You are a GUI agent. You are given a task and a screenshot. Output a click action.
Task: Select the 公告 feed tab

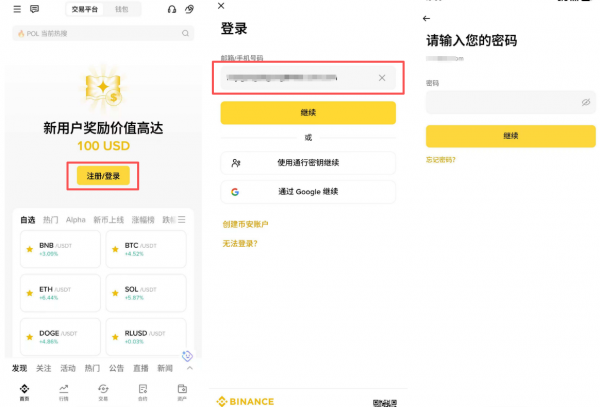[116, 368]
